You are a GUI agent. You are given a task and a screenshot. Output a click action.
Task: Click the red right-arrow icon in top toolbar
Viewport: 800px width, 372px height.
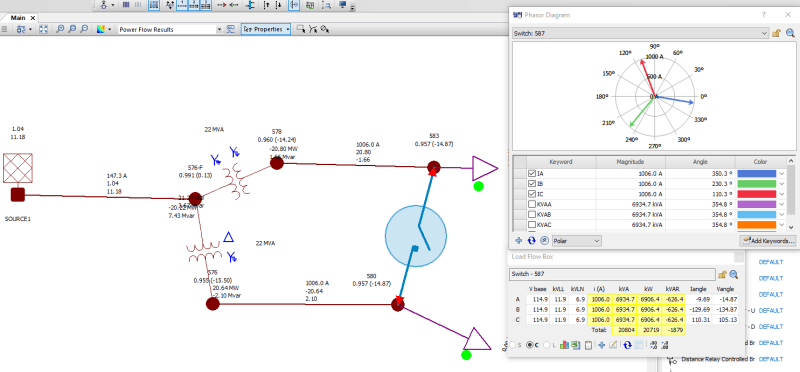point(221,5)
